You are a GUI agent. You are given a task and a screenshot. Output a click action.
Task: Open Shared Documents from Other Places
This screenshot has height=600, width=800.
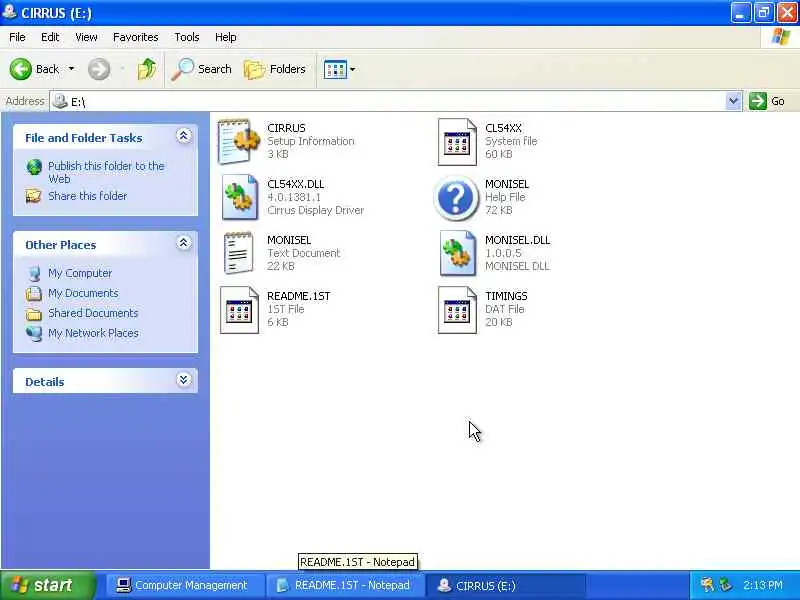tap(93, 313)
